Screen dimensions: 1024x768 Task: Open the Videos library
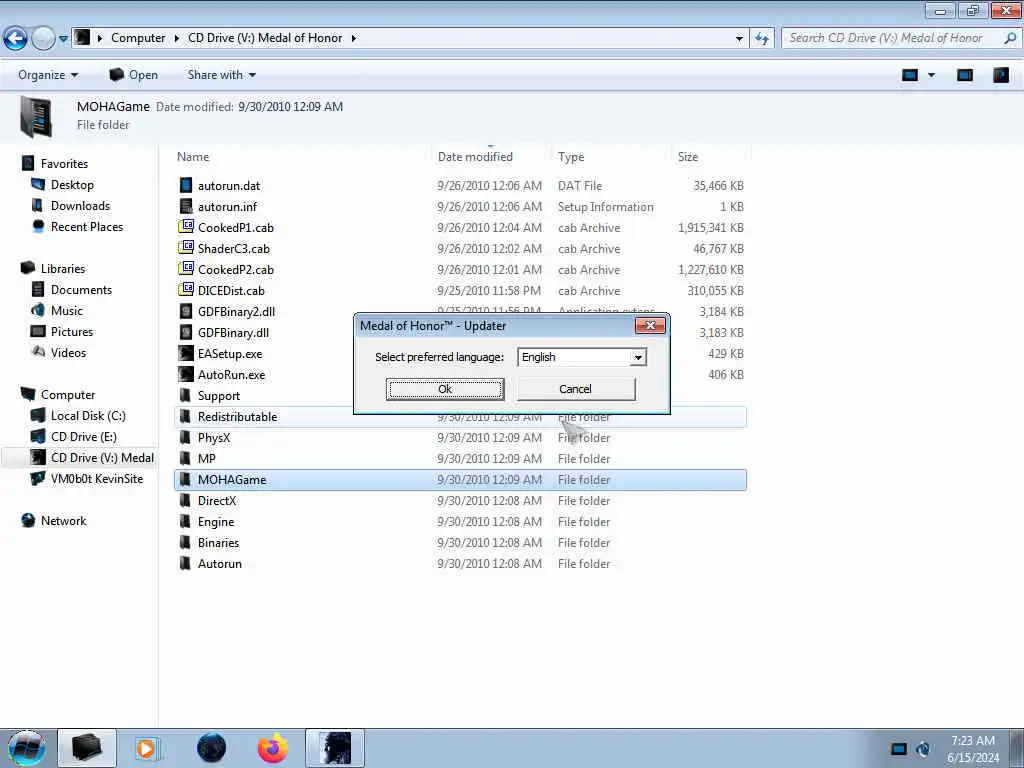(68, 353)
